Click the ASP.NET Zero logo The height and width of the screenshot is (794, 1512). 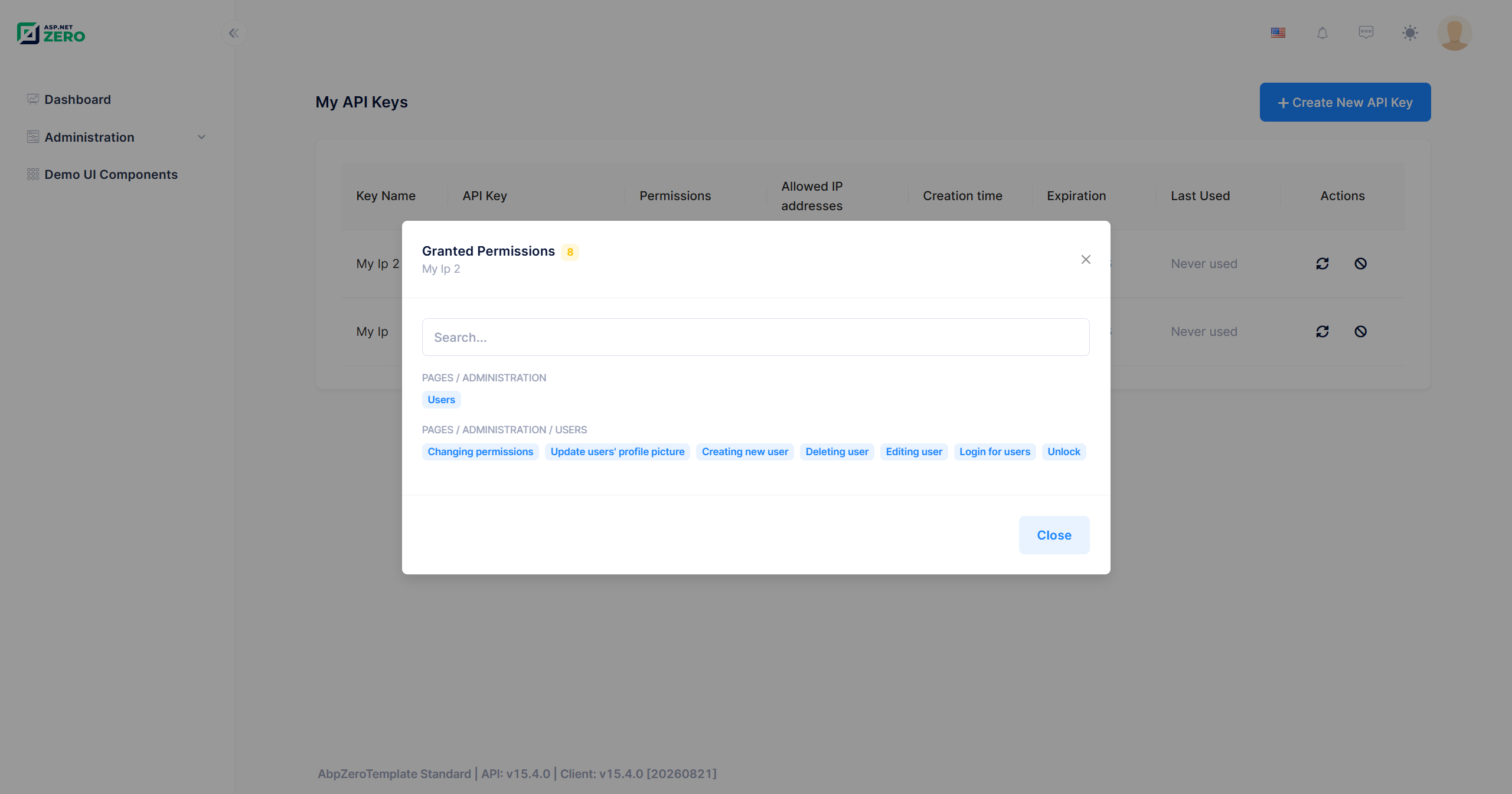pos(51,34)
